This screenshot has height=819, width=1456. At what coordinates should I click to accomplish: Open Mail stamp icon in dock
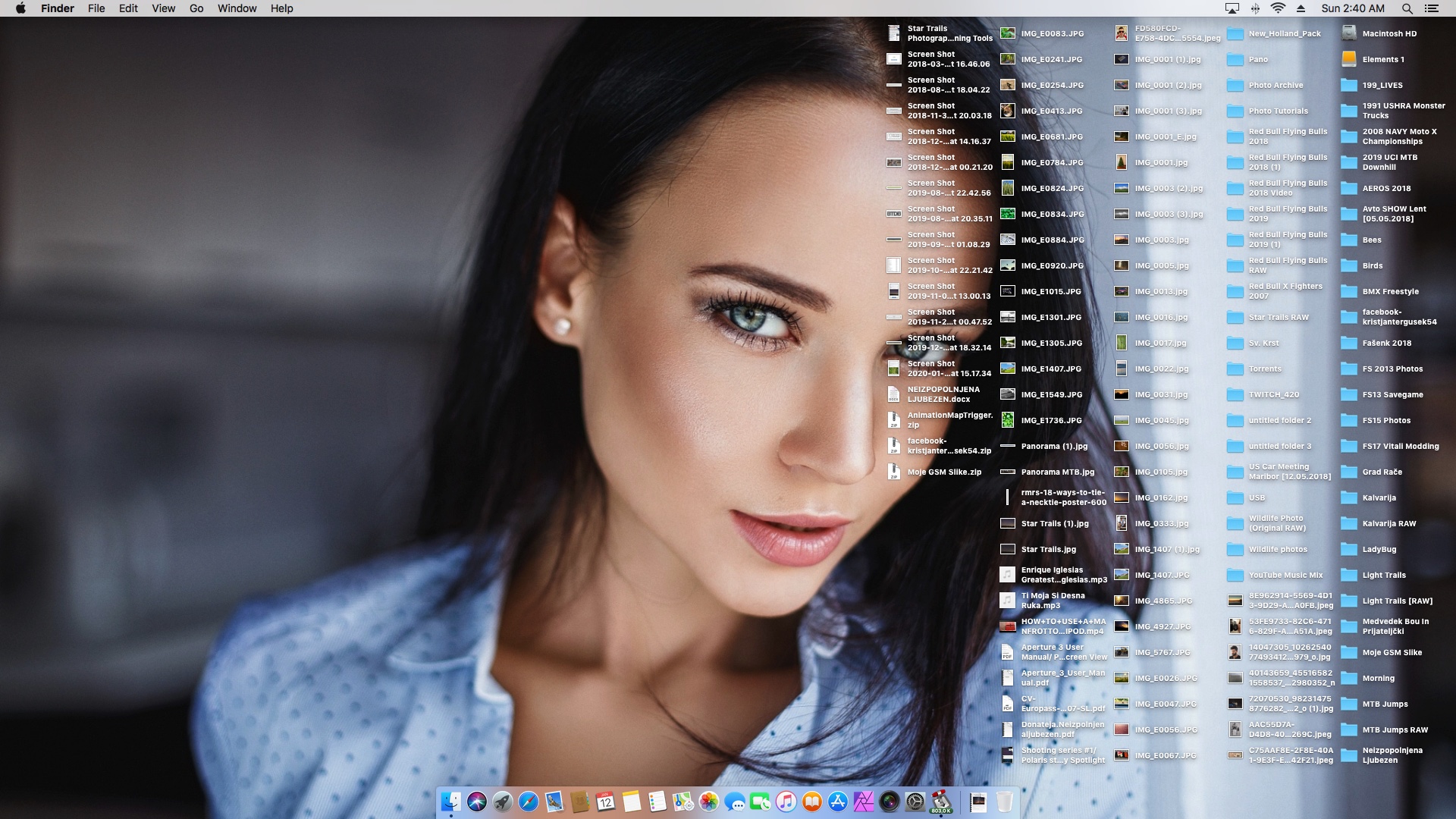(554, 802)
